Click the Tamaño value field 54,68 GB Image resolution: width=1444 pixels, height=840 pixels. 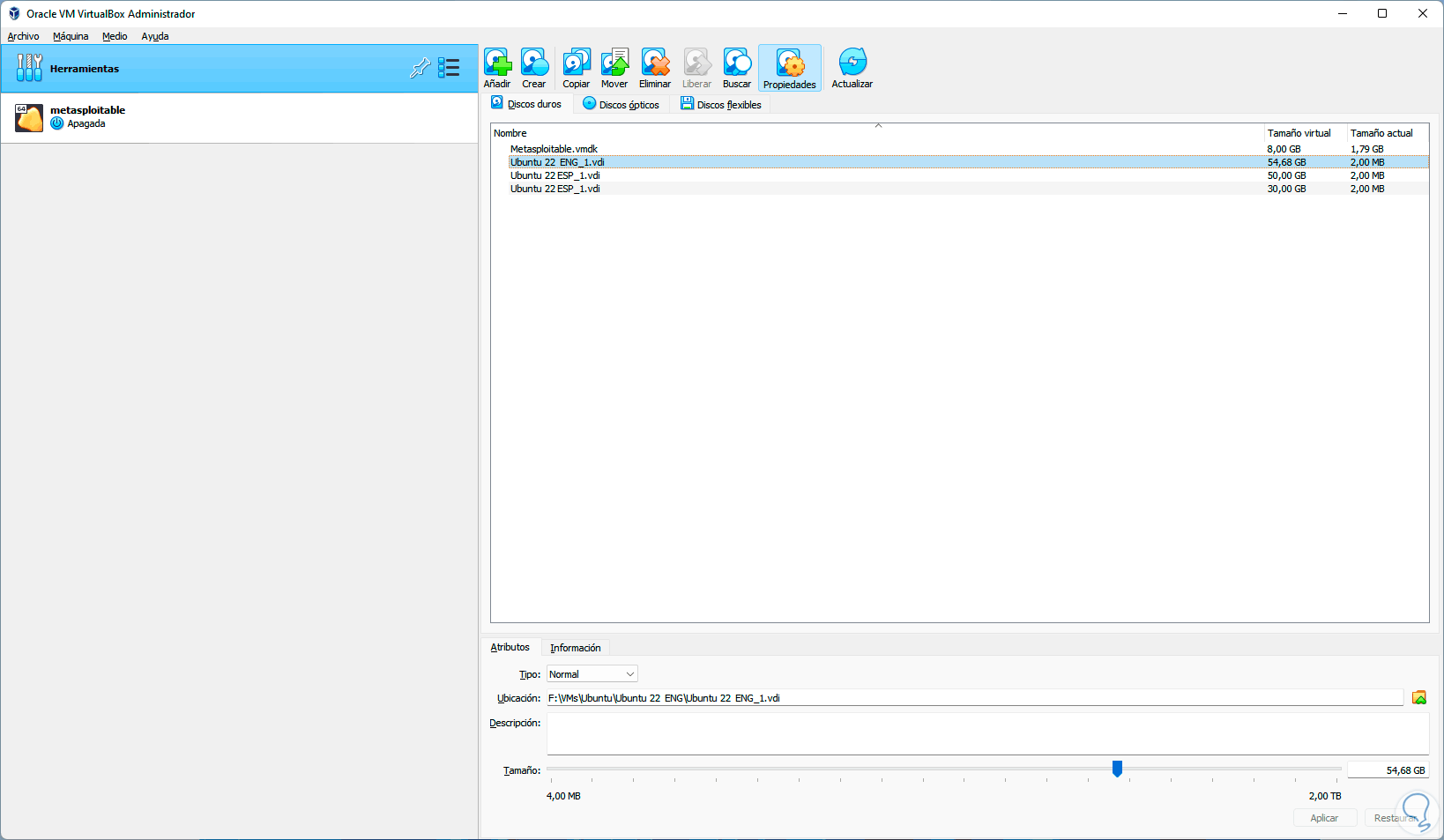pyautogui.click(x=1388, y=770)
